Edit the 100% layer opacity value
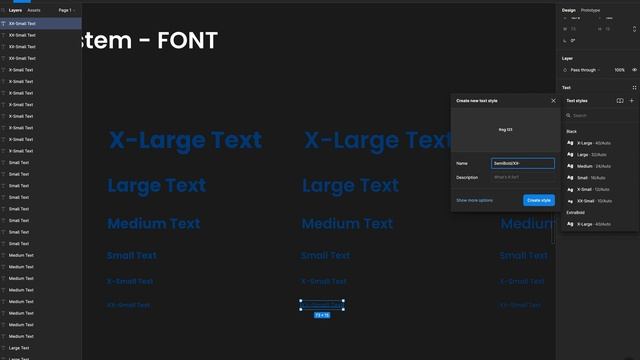Screen dimensions: 640x360 619,70
